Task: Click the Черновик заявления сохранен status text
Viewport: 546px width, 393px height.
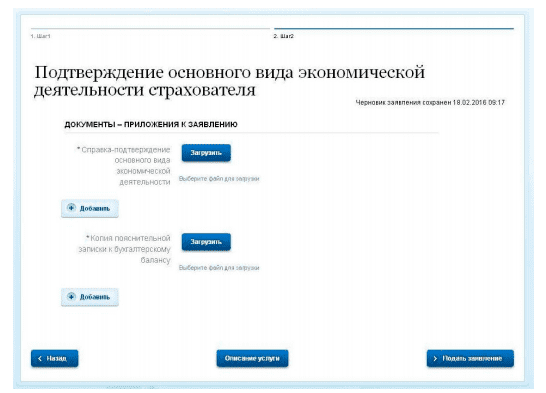Action: tap(430, 102)
